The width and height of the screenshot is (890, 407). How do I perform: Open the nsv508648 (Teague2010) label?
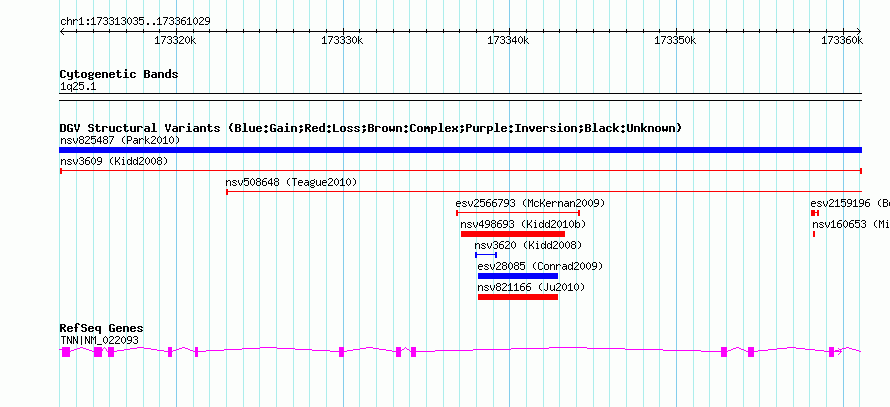click(x=291, y=182)
